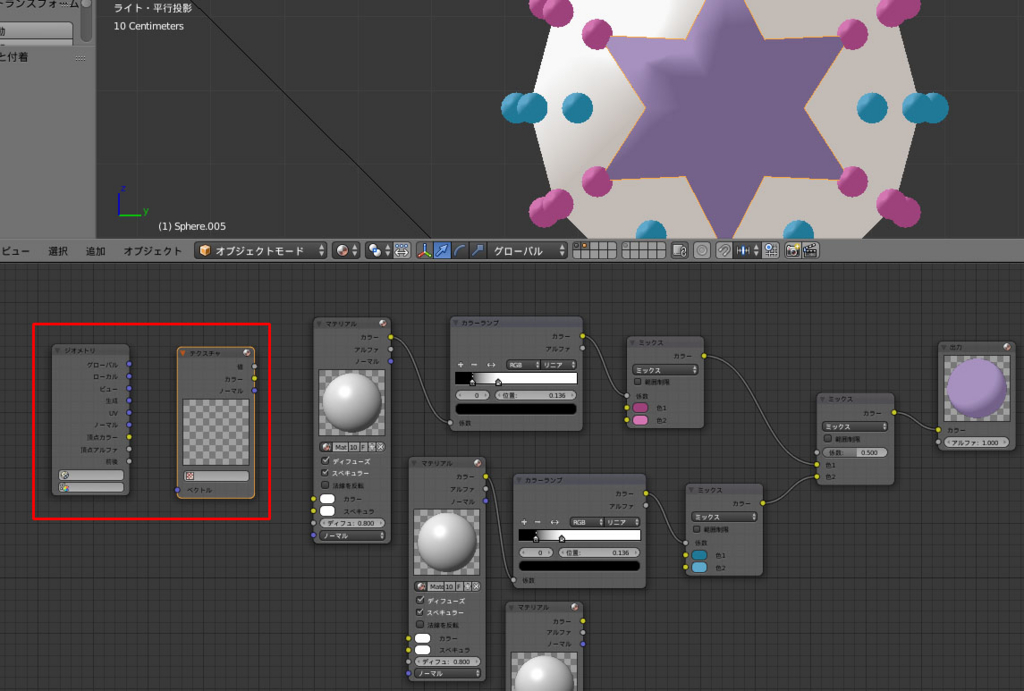Open the 選択 menu

coord(58,251)
